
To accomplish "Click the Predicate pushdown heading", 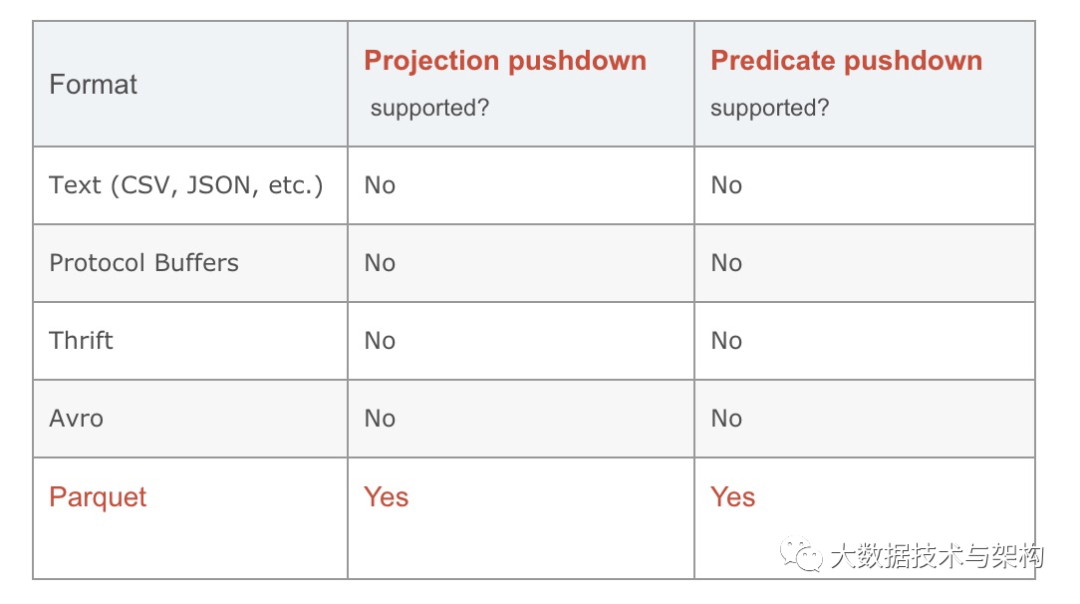I will [x=846, y=61].
